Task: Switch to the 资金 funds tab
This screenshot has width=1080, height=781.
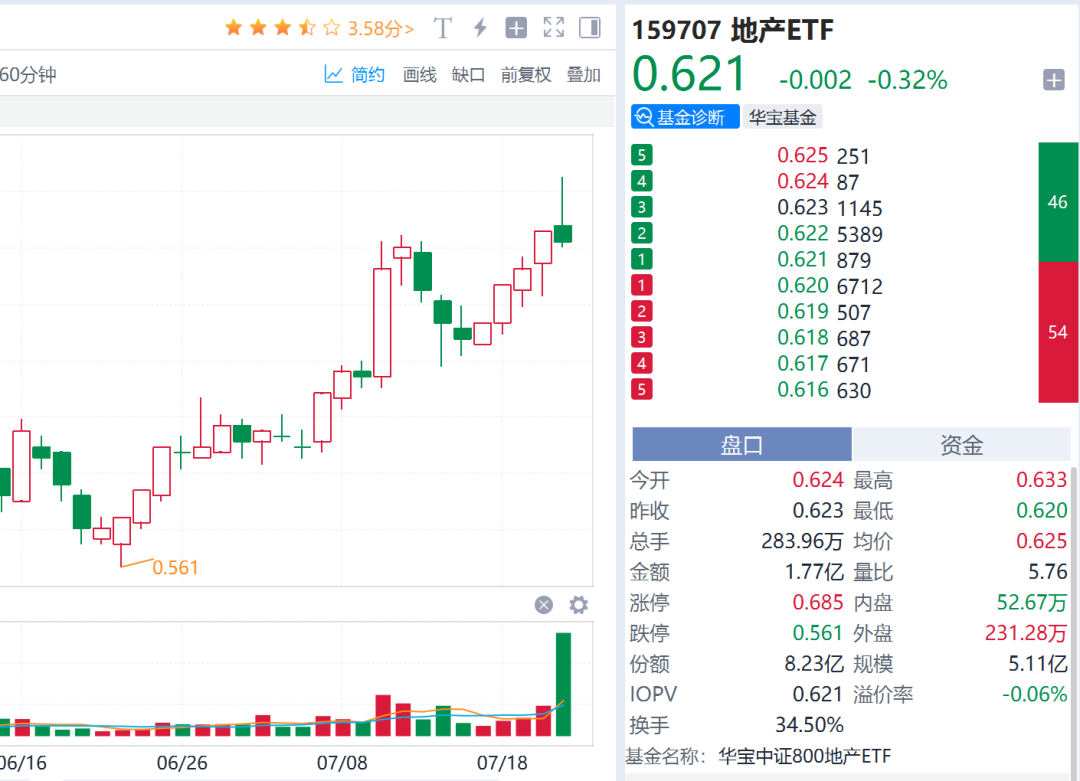Action: (x=961, y=443)
